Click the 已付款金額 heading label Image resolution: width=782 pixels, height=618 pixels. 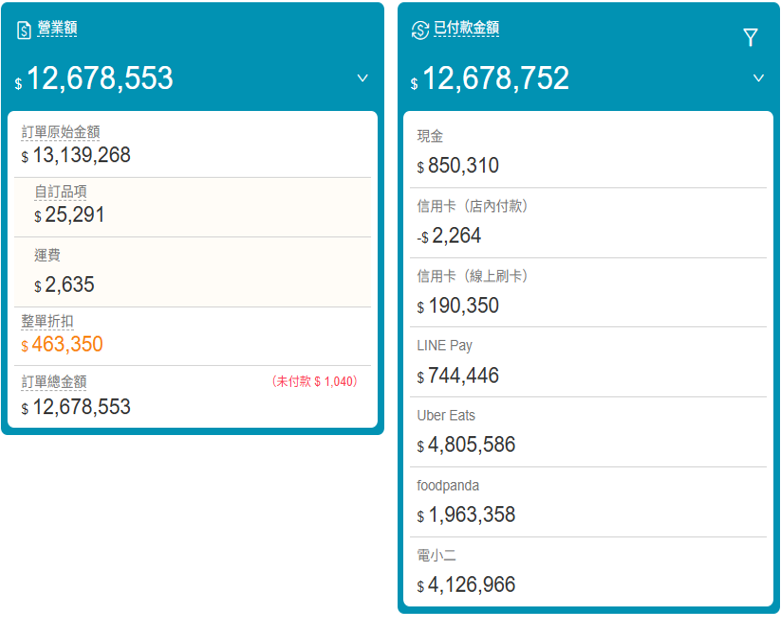click(466, 29)
